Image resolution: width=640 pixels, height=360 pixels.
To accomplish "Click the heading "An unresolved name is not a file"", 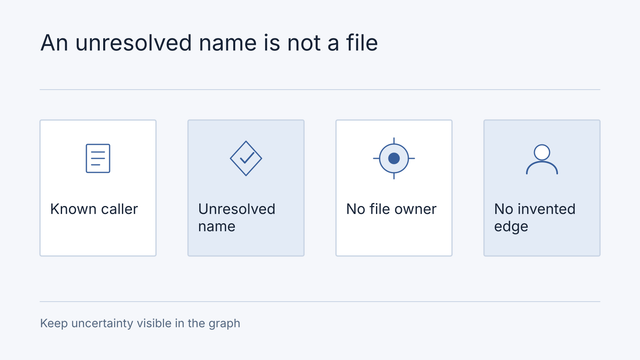I will point(209,43).
